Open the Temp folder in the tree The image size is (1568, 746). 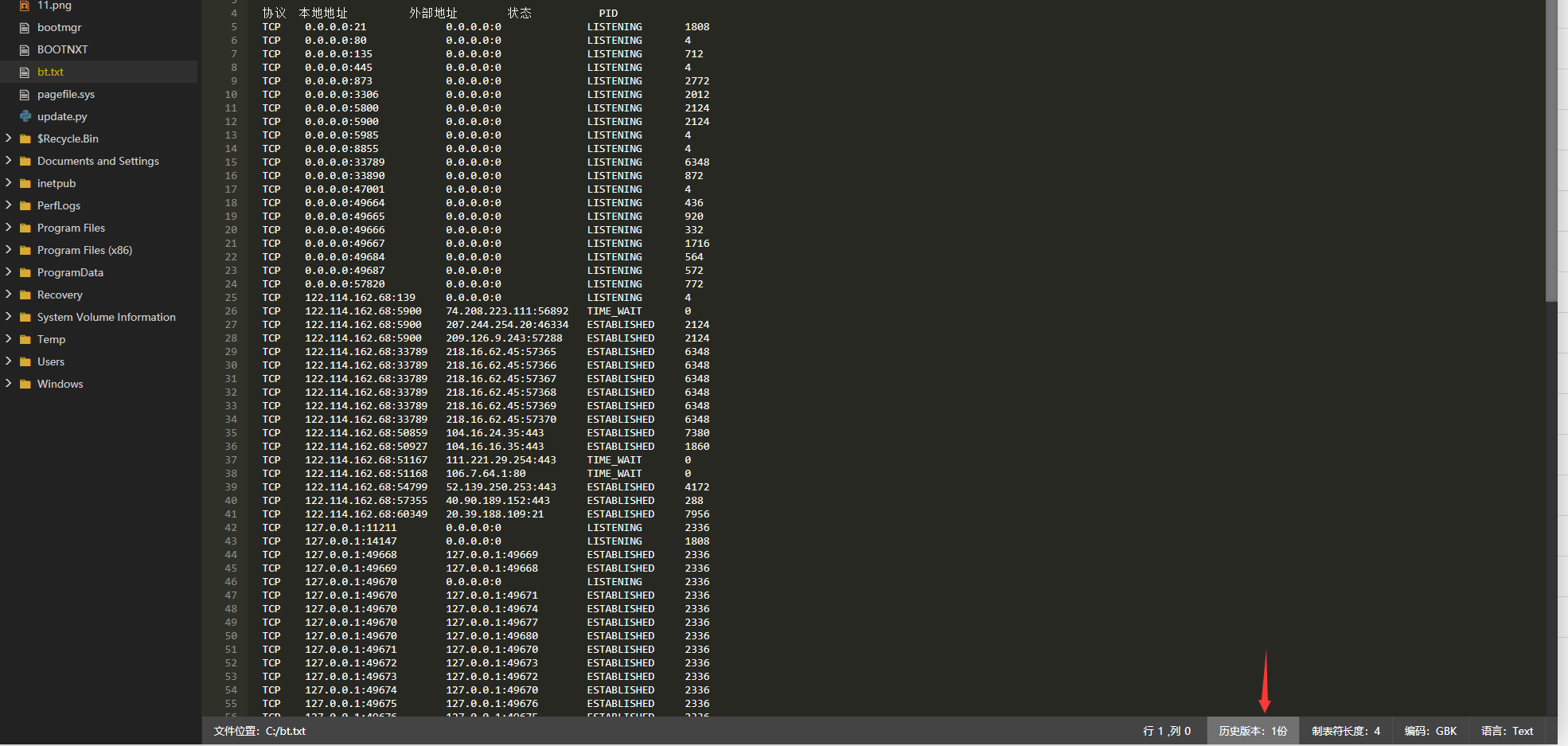tap(51, 339)
